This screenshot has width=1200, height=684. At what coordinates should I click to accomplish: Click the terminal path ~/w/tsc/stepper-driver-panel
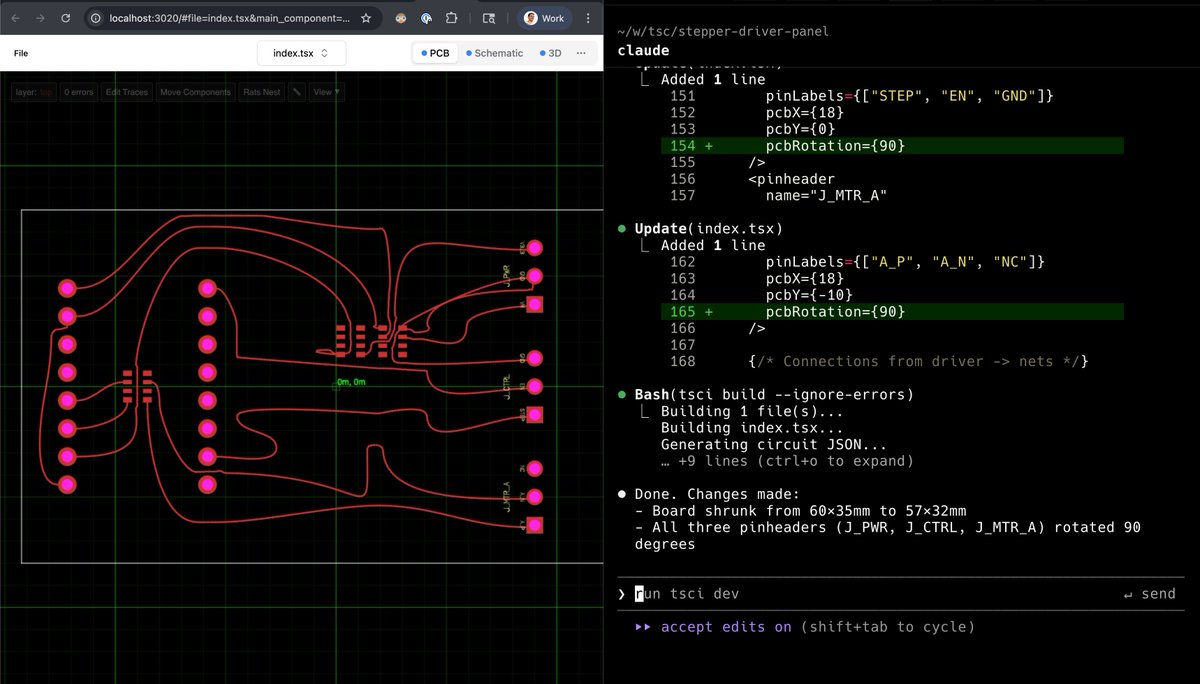(723, 32)
